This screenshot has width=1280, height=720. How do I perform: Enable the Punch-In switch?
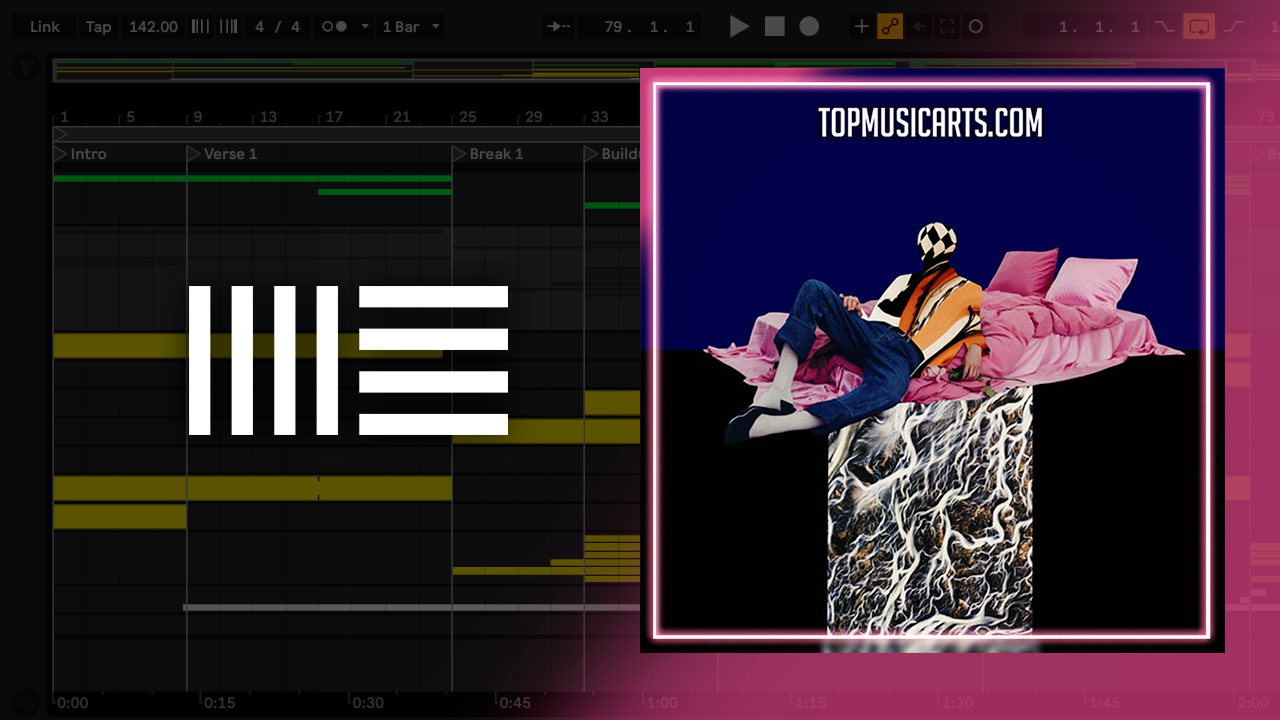(1164, 27)
